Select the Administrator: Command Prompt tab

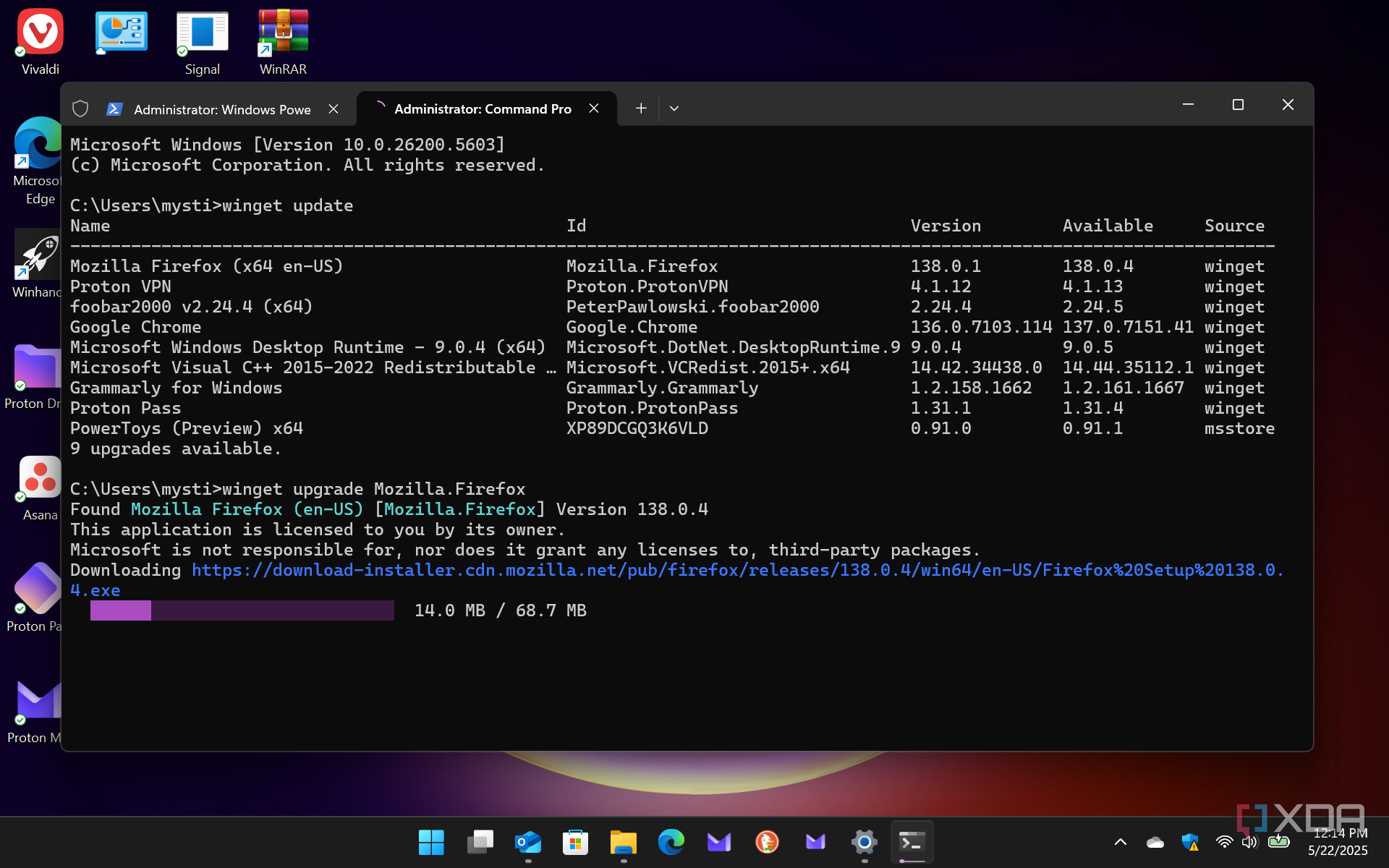(482, 109)
